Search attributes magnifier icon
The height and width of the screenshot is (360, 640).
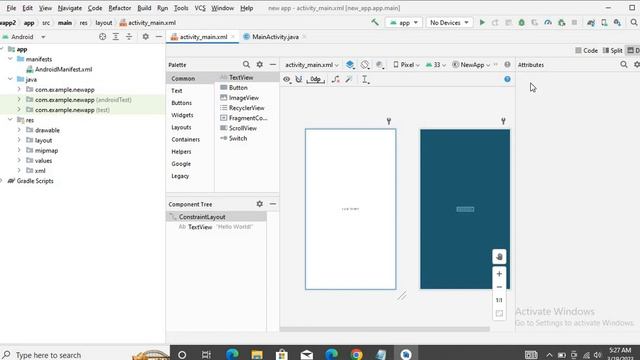(624, 64)
